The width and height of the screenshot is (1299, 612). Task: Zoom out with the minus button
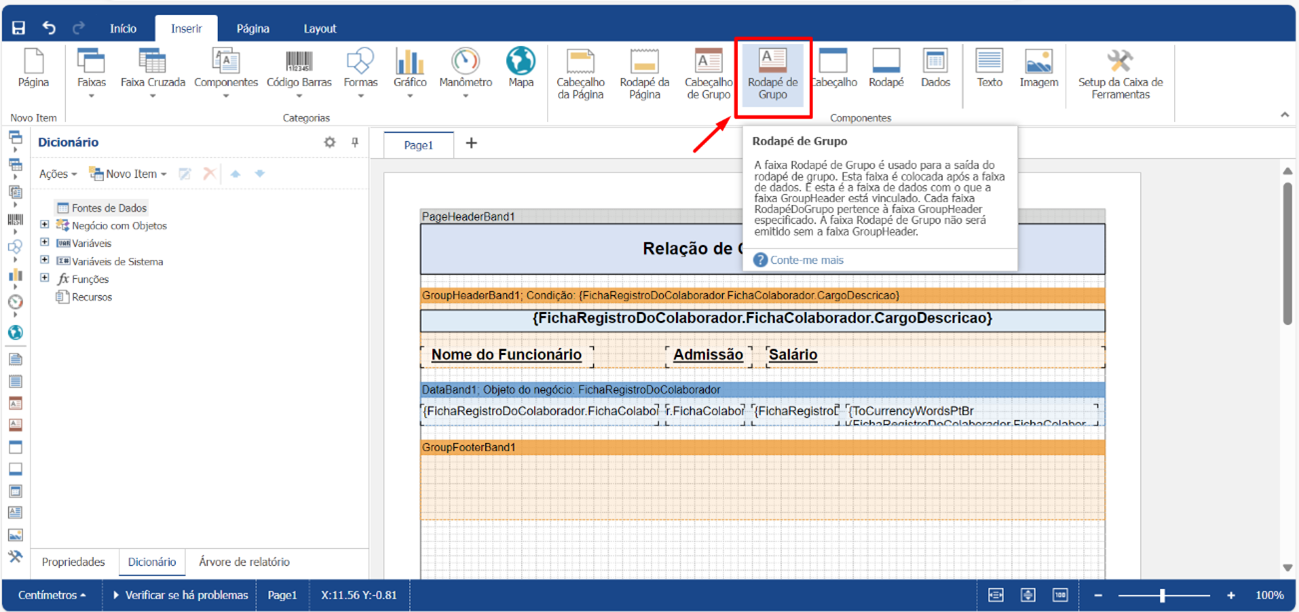coord(1099,595)
